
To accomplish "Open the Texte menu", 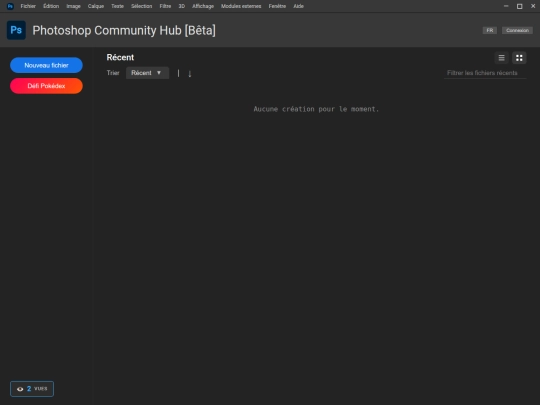I will pos(117,6).
